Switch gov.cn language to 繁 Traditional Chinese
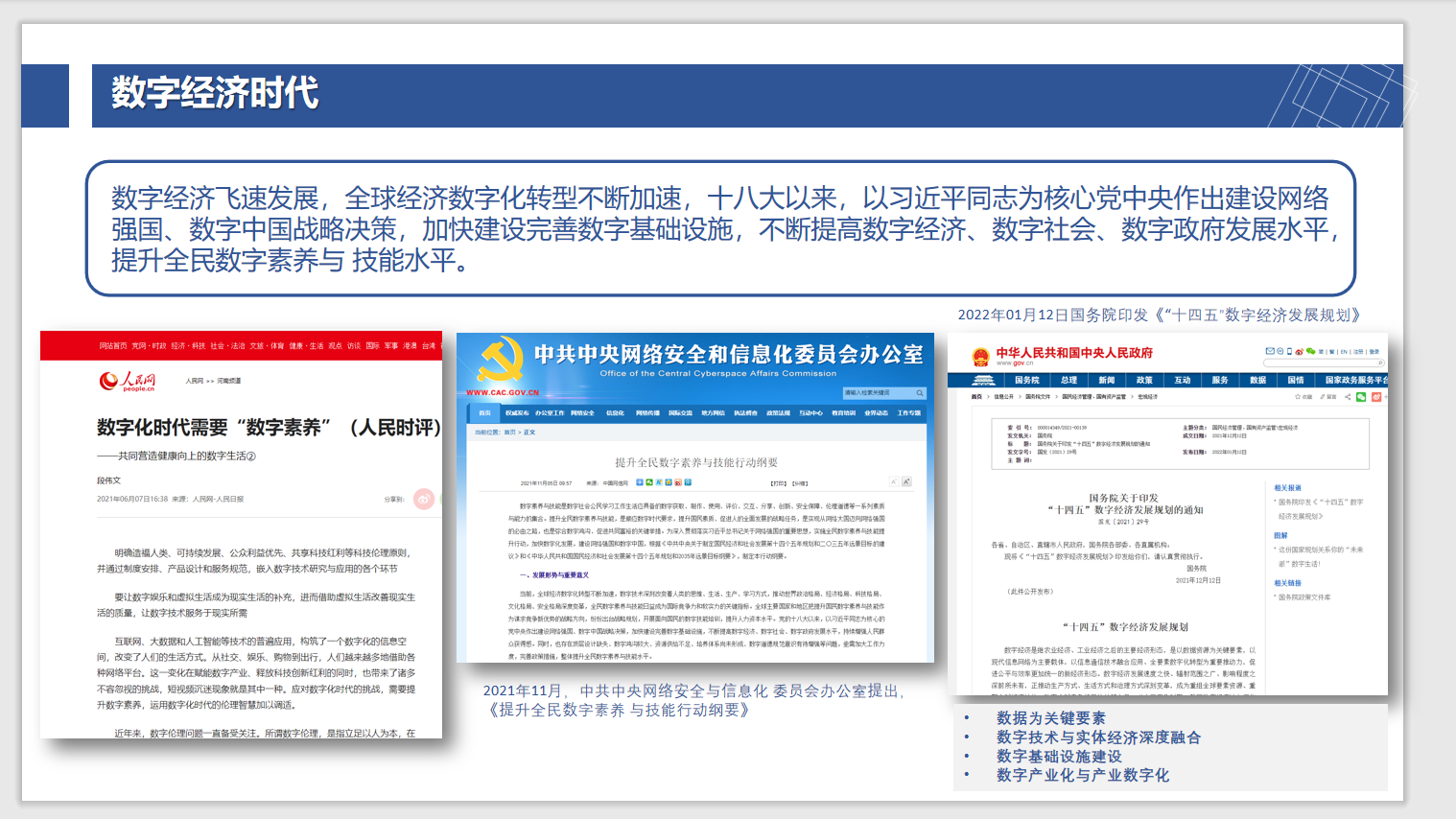Viewport: 1456px width, 819px height. coord(1332,351)
